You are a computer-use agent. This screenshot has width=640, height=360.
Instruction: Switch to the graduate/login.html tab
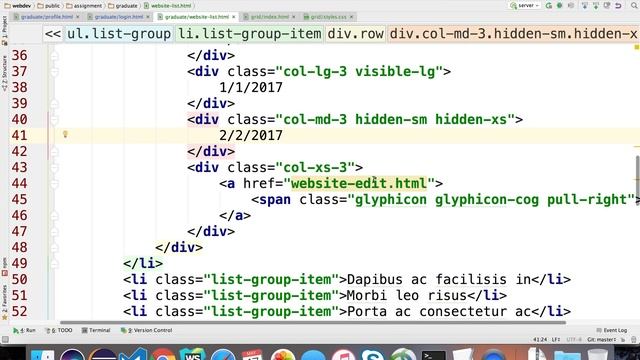[118, 17]
